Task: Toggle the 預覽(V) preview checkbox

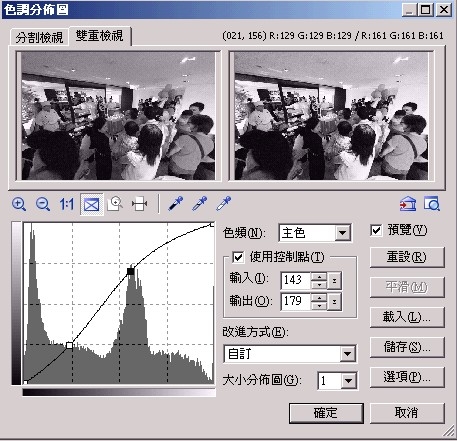Action: coord(376,230)
